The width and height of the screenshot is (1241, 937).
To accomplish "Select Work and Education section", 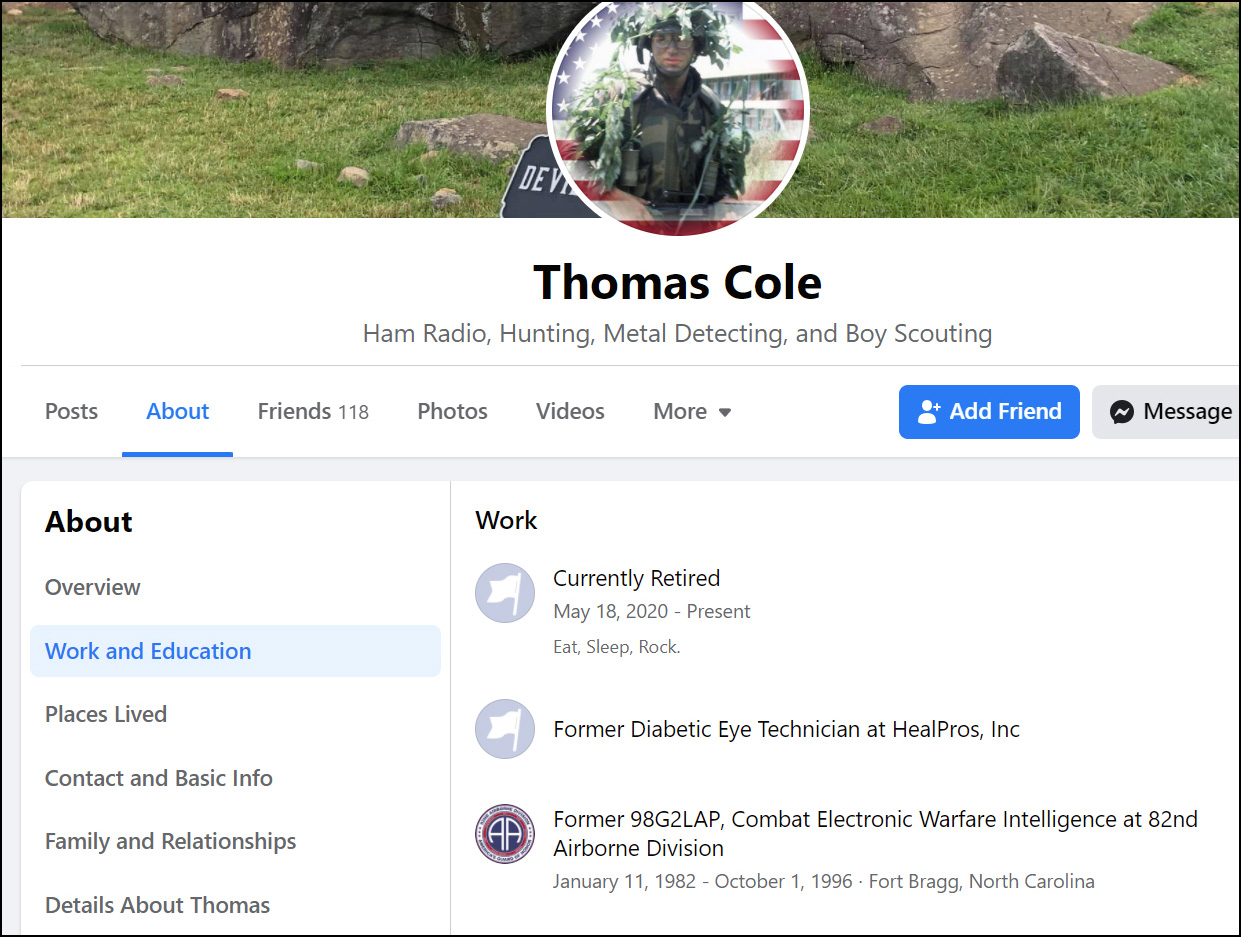I will click(x=148, y=651).
